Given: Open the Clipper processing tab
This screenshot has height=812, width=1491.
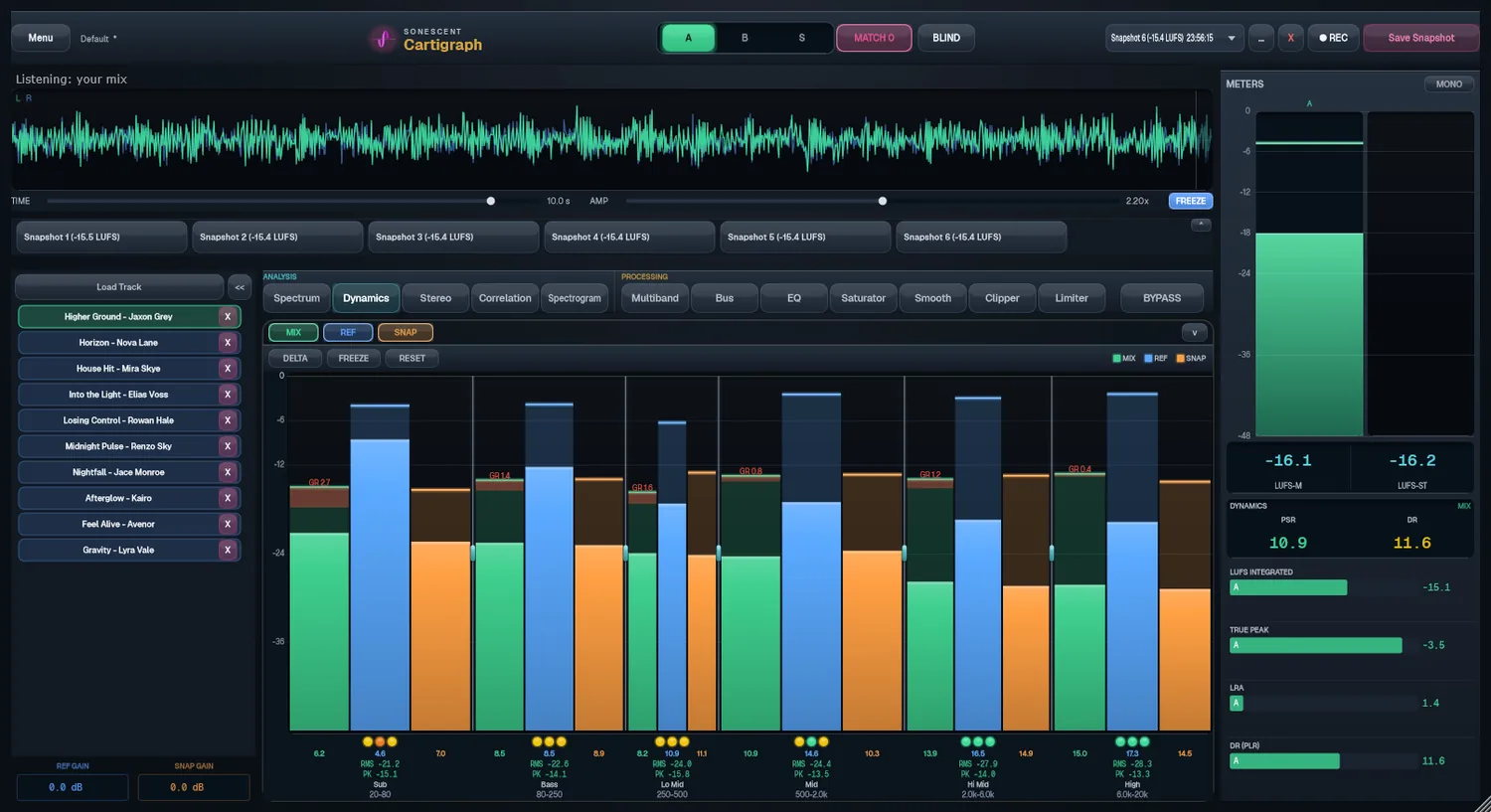Looking at the screenshot, I should click(1002, 298).
